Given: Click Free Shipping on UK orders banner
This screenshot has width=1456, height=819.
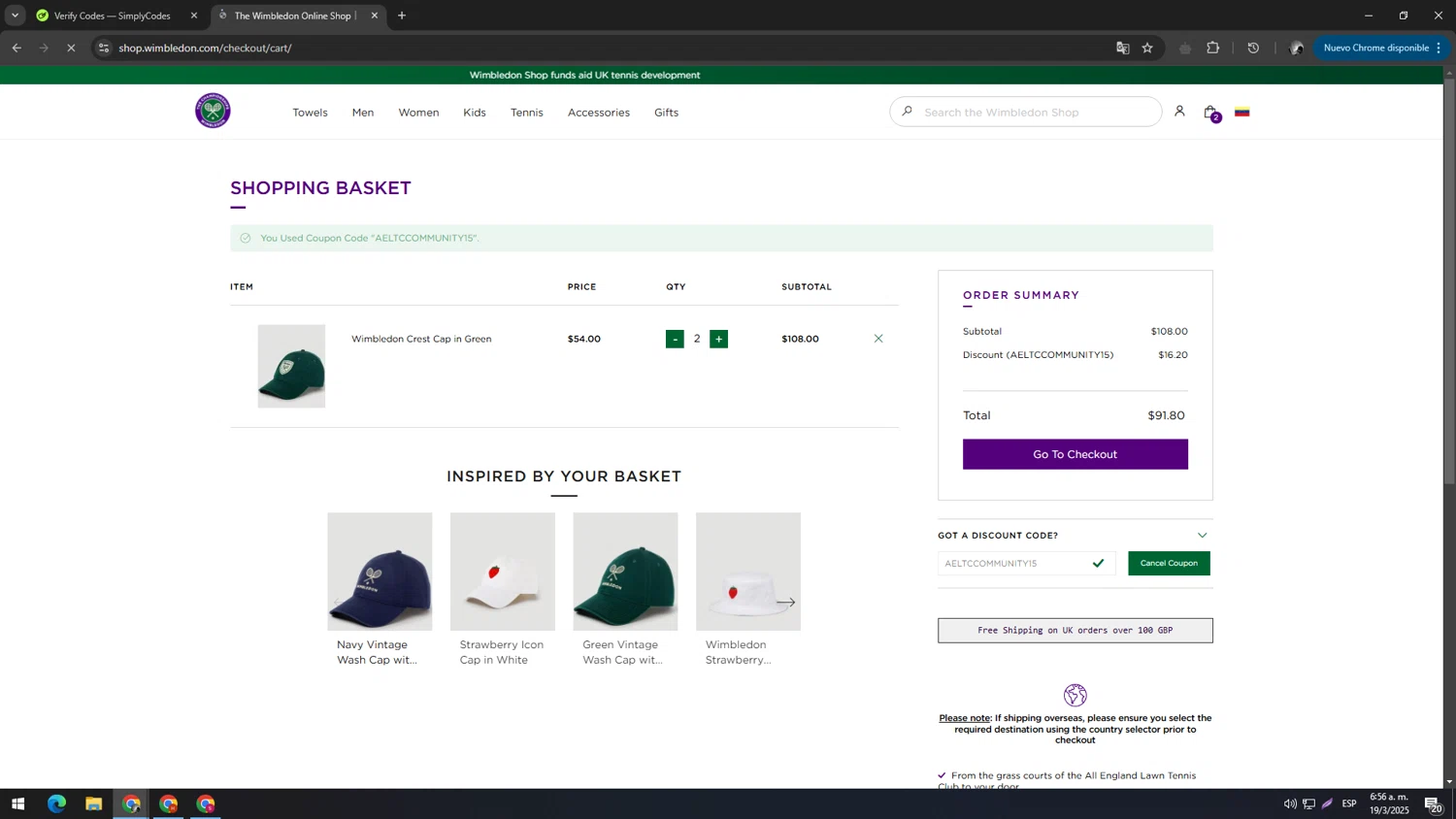Looking at the screenshot, I should pos(1075,630).
